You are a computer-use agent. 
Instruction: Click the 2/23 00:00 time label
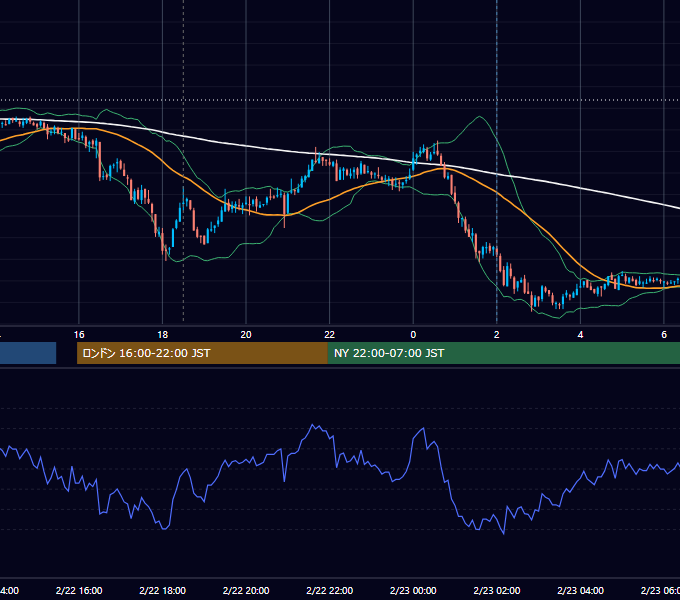[x=413, y=590]
